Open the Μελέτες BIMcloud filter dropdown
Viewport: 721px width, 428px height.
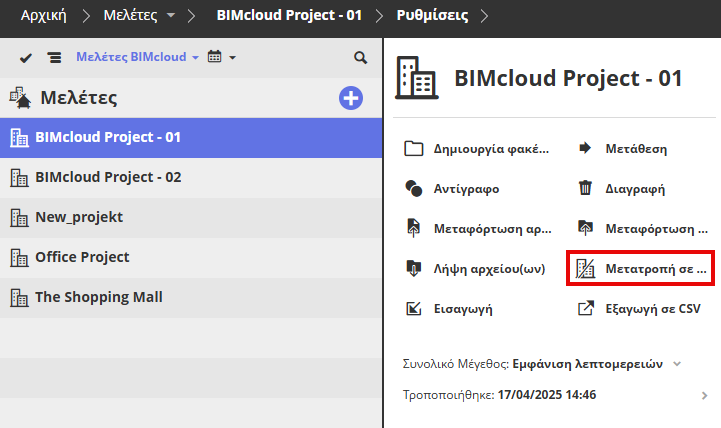click(x=137, y=57)
